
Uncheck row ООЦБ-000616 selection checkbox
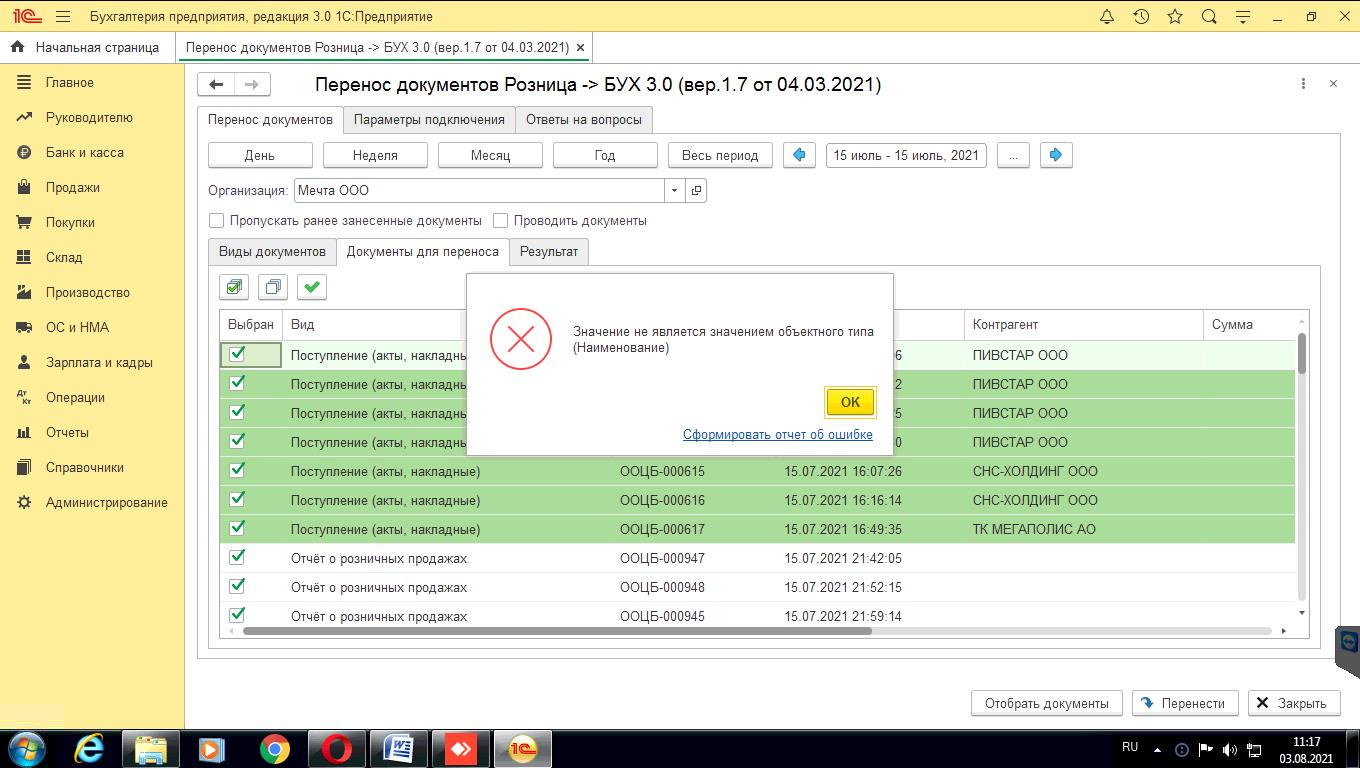(237, 499)
